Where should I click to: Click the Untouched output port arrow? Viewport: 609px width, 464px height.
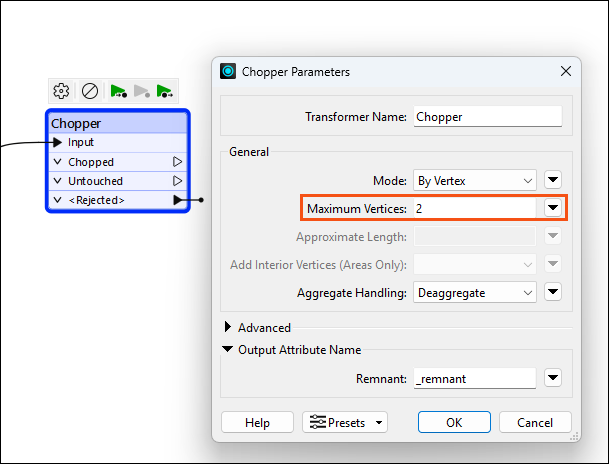click(x=177, y=181)
